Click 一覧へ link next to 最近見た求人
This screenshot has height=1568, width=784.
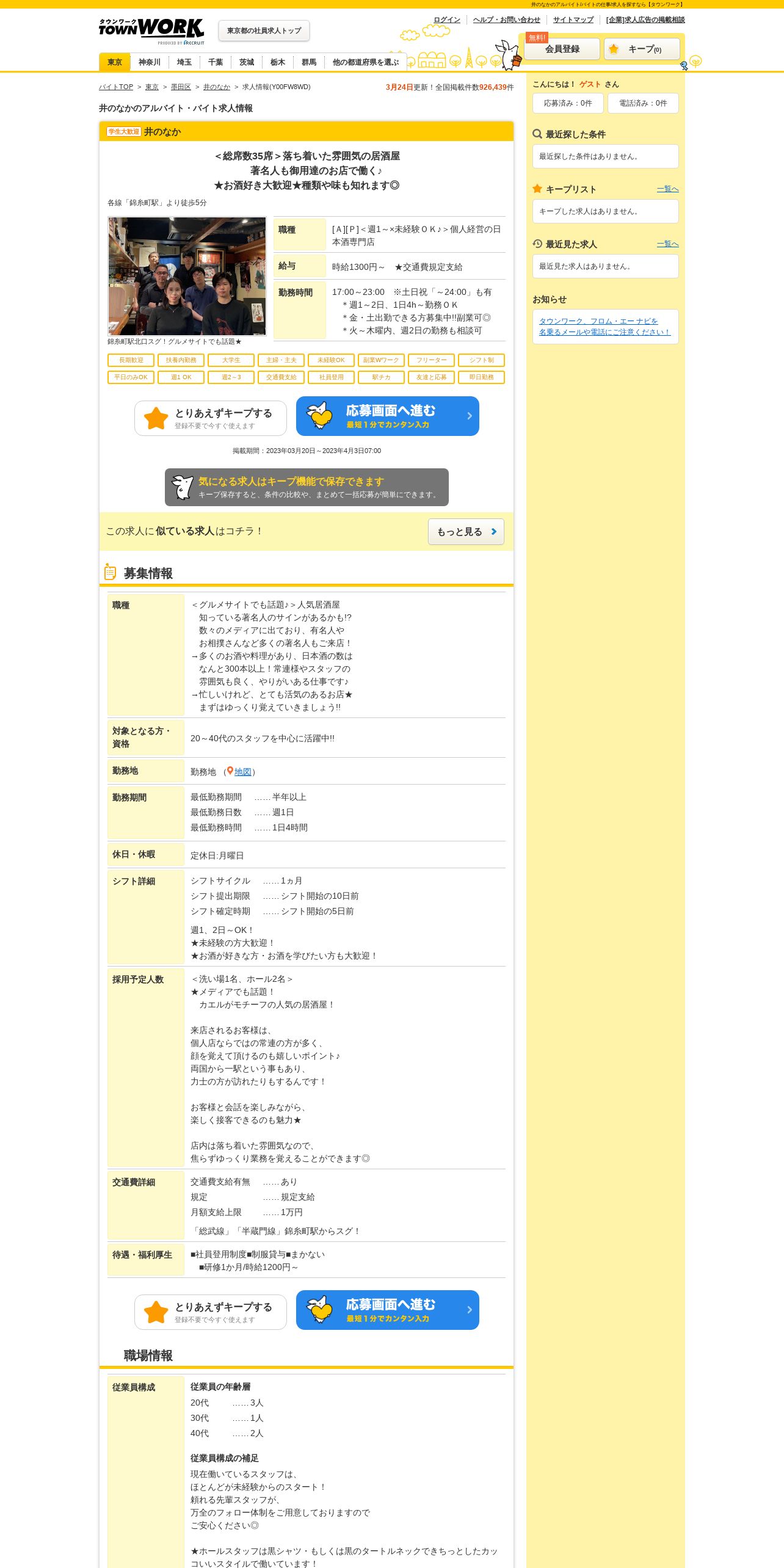668,244
